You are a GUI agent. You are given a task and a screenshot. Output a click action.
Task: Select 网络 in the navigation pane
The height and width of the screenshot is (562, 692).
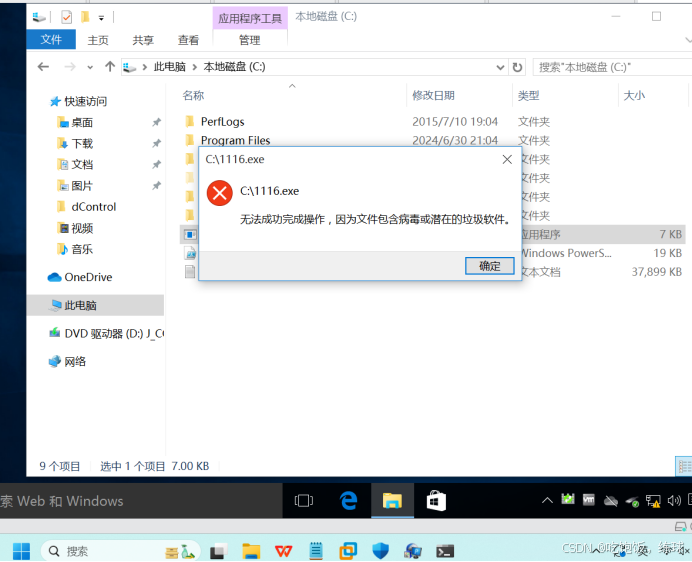click(x=75, y=362)
